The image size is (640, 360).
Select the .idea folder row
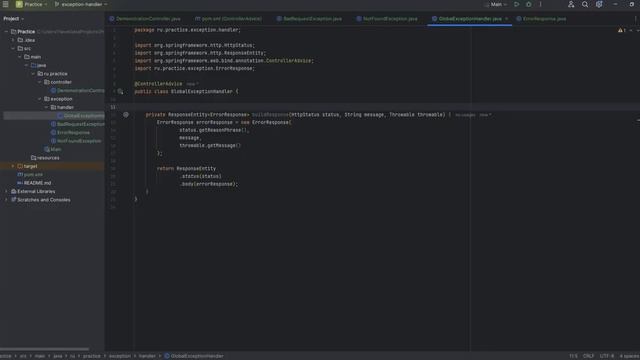pos(52,40)
